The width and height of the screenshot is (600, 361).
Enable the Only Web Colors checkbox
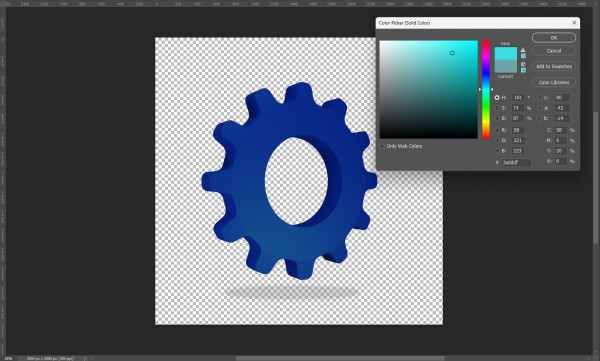coord(382,146)
